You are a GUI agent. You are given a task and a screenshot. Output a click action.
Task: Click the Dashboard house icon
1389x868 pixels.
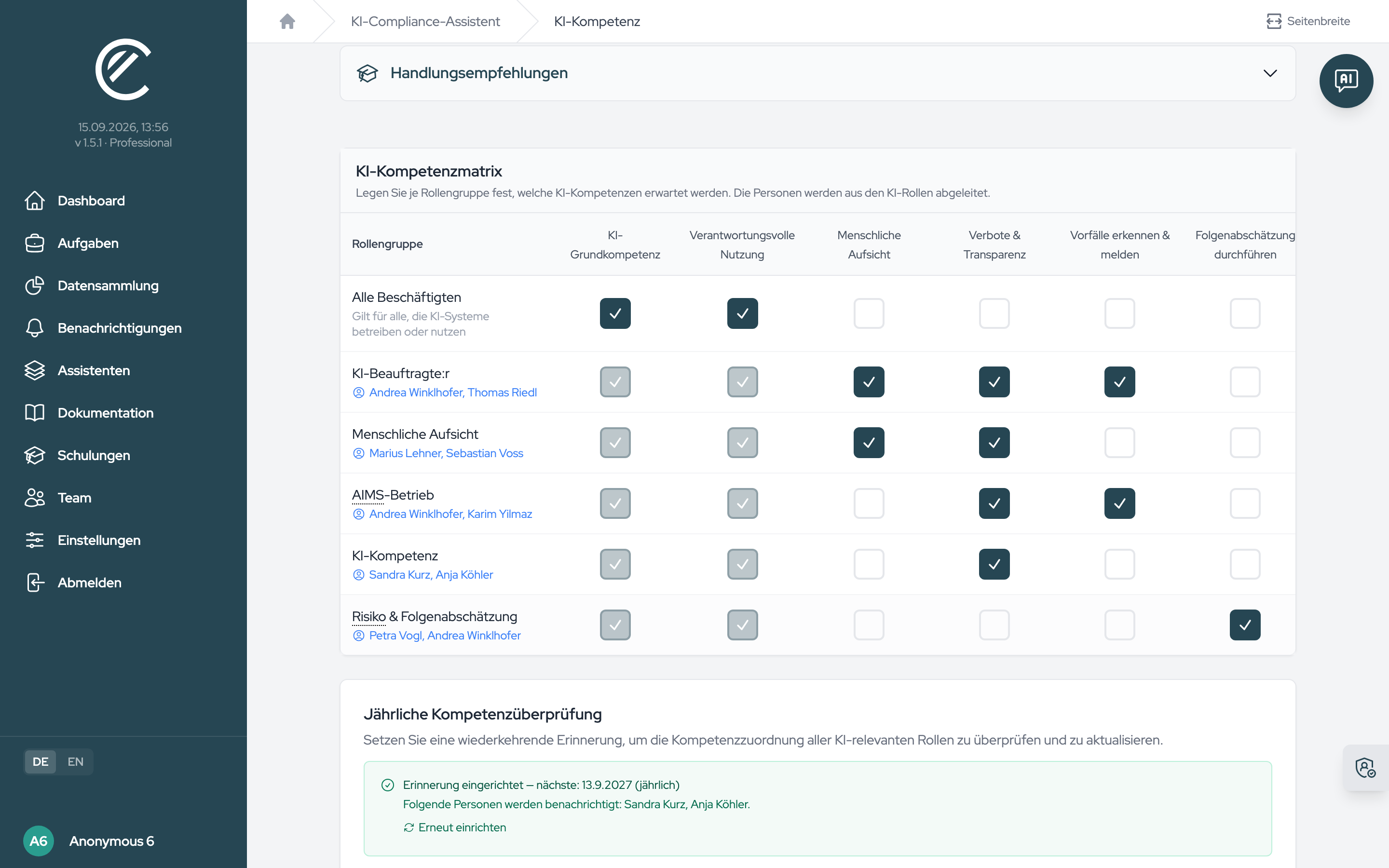(34, 201)
